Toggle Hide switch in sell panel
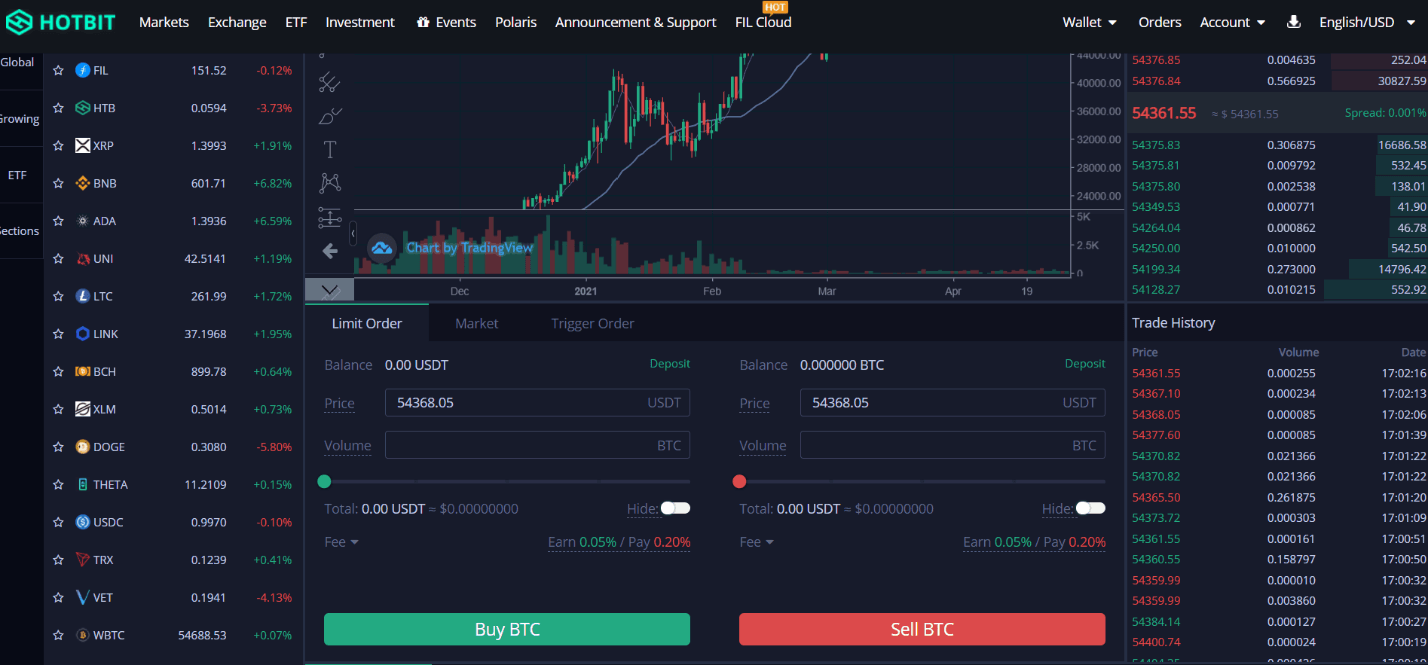 (1090, 508)
